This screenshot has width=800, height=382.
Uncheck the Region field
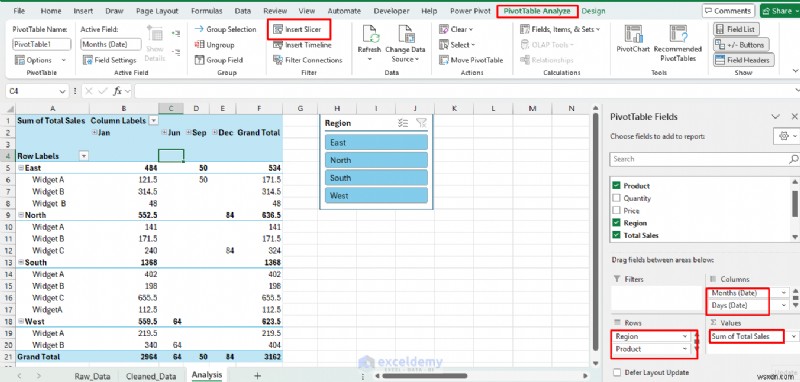(616, 223)
